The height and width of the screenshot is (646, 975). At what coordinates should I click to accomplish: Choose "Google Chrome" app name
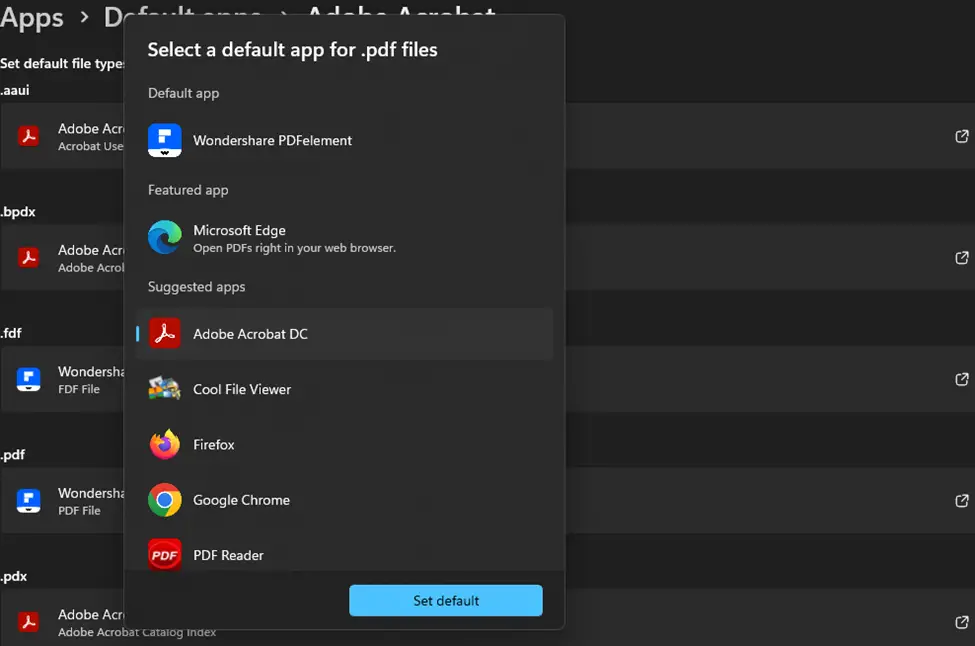coord(241,500)
